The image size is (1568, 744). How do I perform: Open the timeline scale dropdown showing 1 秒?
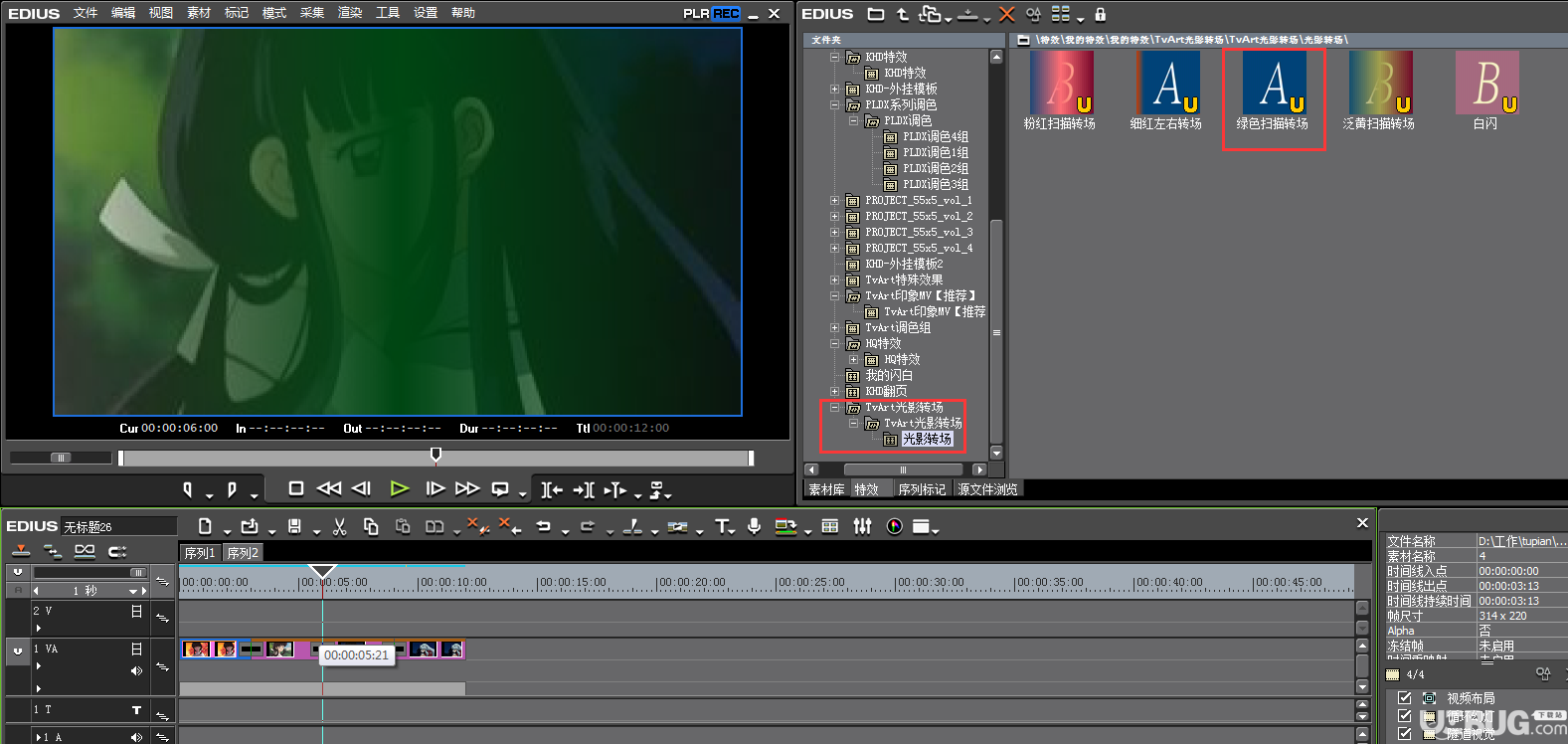[132, 591]
